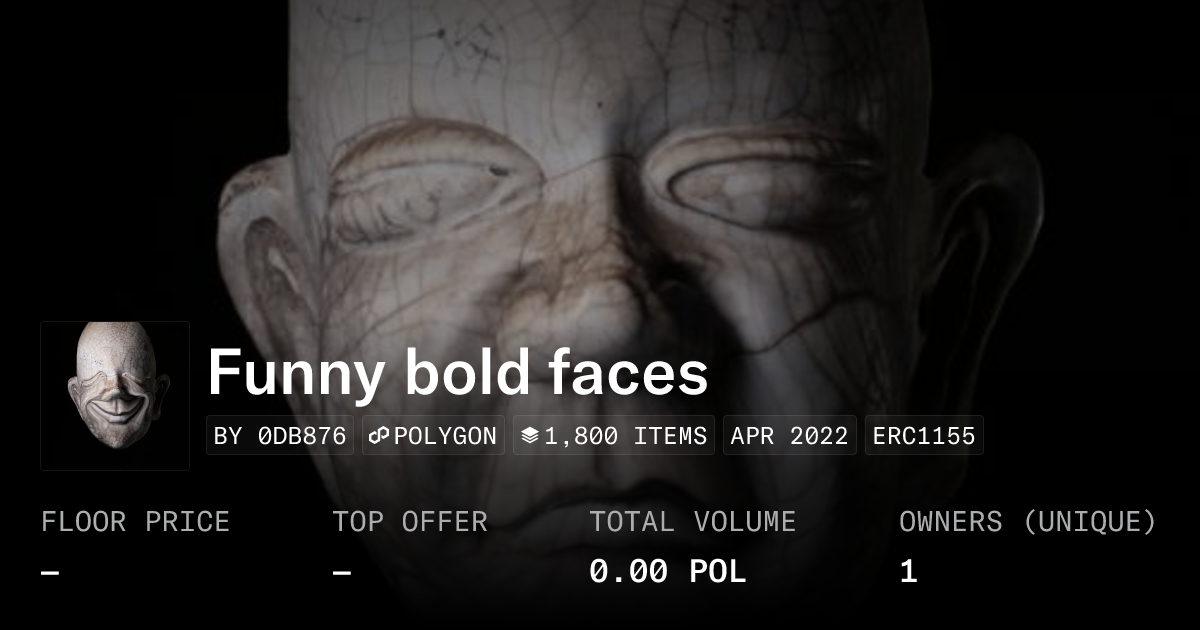Select the TOTAL VOLUME label
The width and height of the screenshot is (1200, 630).
pyautogui.click(x=692, y=522)
